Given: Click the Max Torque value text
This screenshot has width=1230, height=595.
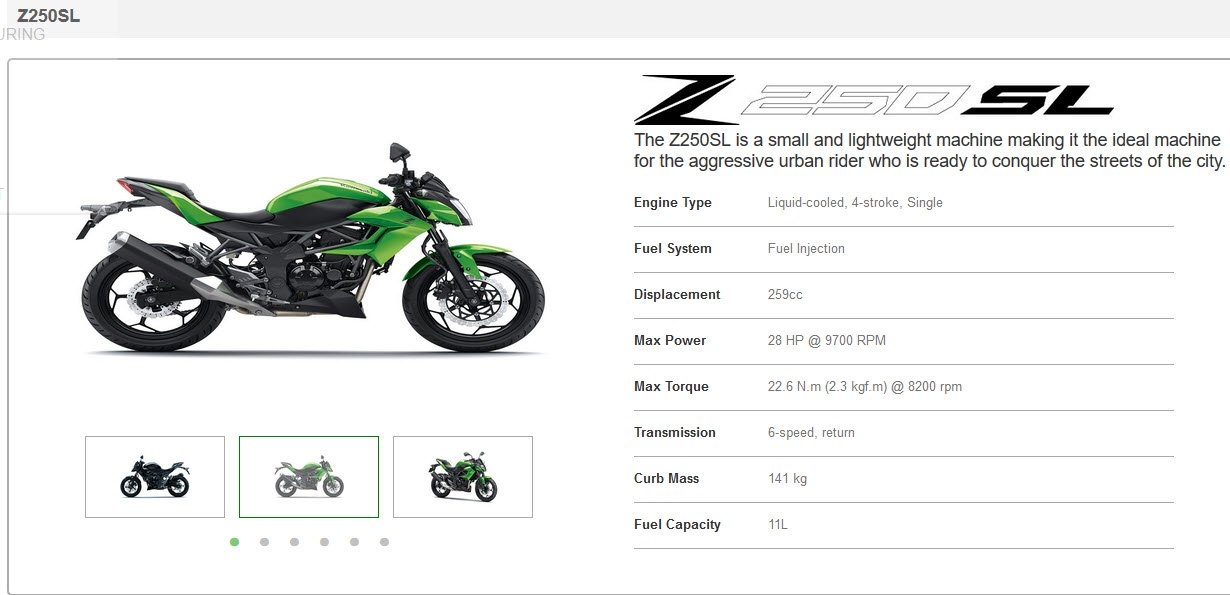Looking at the screenshot, I should click(x=865, y=387).
